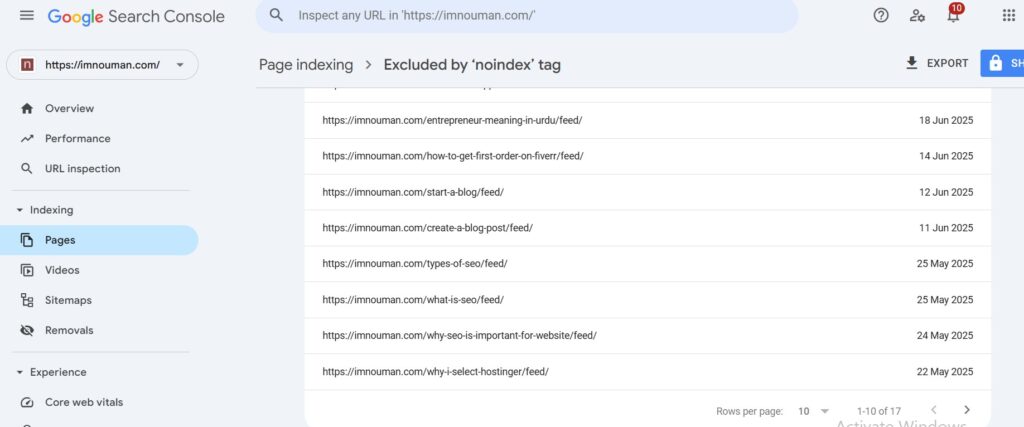Screen dimensions: 1024x427
Task: Select Videos under Indexing
Action: (62, 270)
